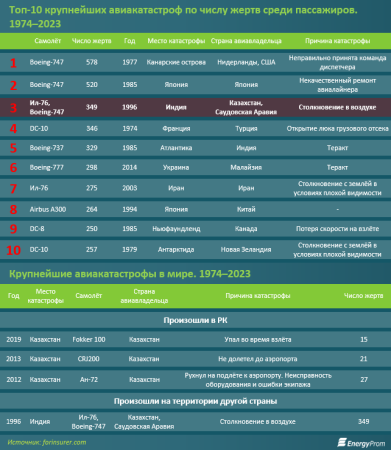Select the CRJ200 aircraft cell
The height and width of the screenshot is (450, 391).
[x=89, y=359]
